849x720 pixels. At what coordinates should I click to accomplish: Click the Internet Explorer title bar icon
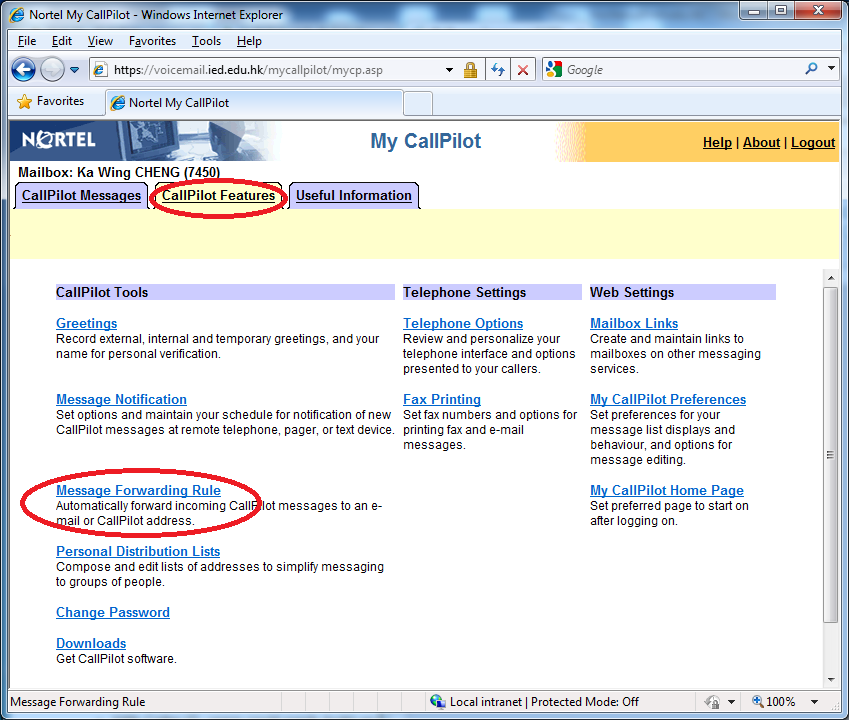click(17, 15)
